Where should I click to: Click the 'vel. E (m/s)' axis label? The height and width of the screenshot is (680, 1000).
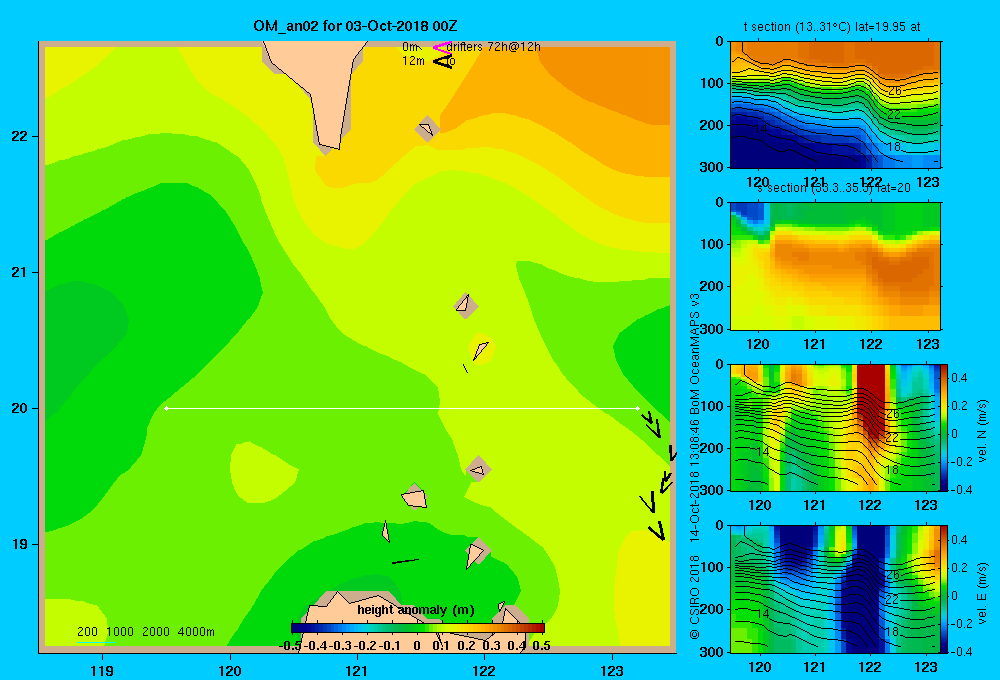[x=982, y=592]
